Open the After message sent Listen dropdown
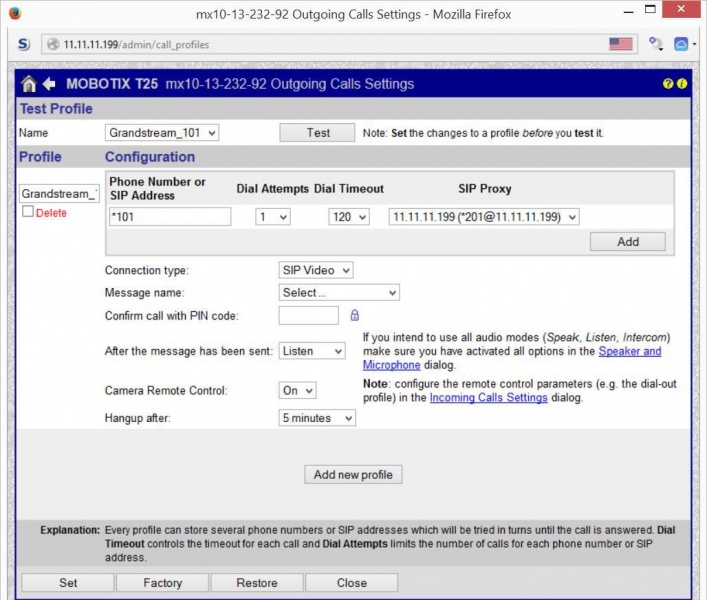This screenshot has height=600, width=707. 312,351
